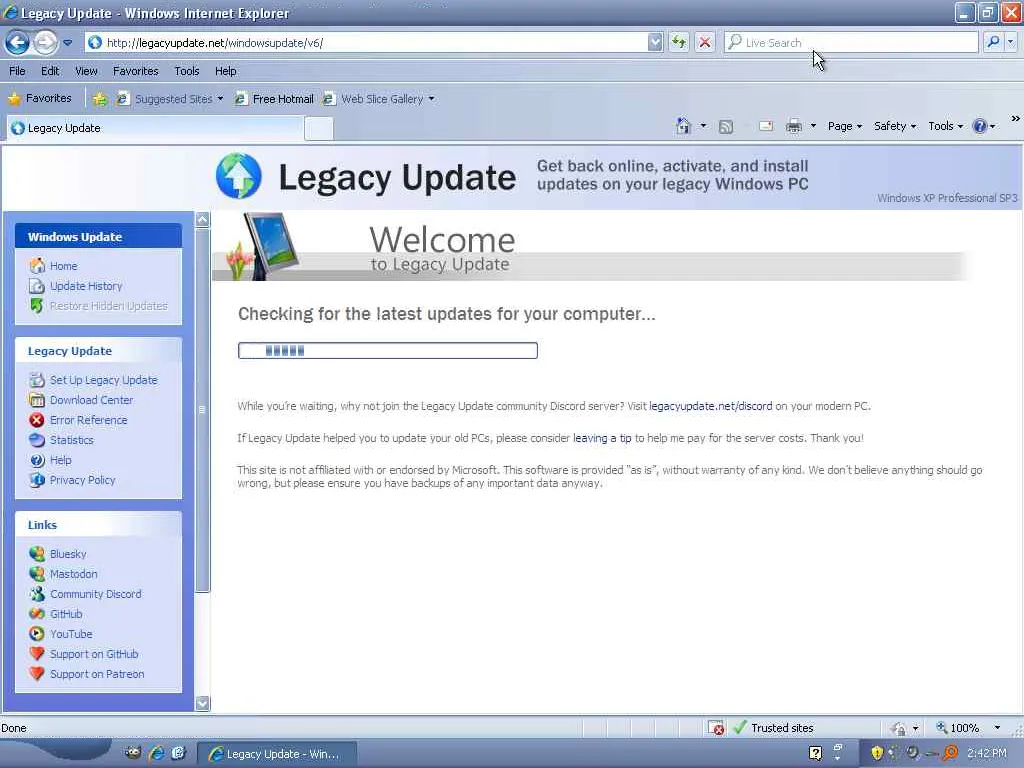Click the leaving a tip link
Screen dimensions: 1024x768
point(602,438)
